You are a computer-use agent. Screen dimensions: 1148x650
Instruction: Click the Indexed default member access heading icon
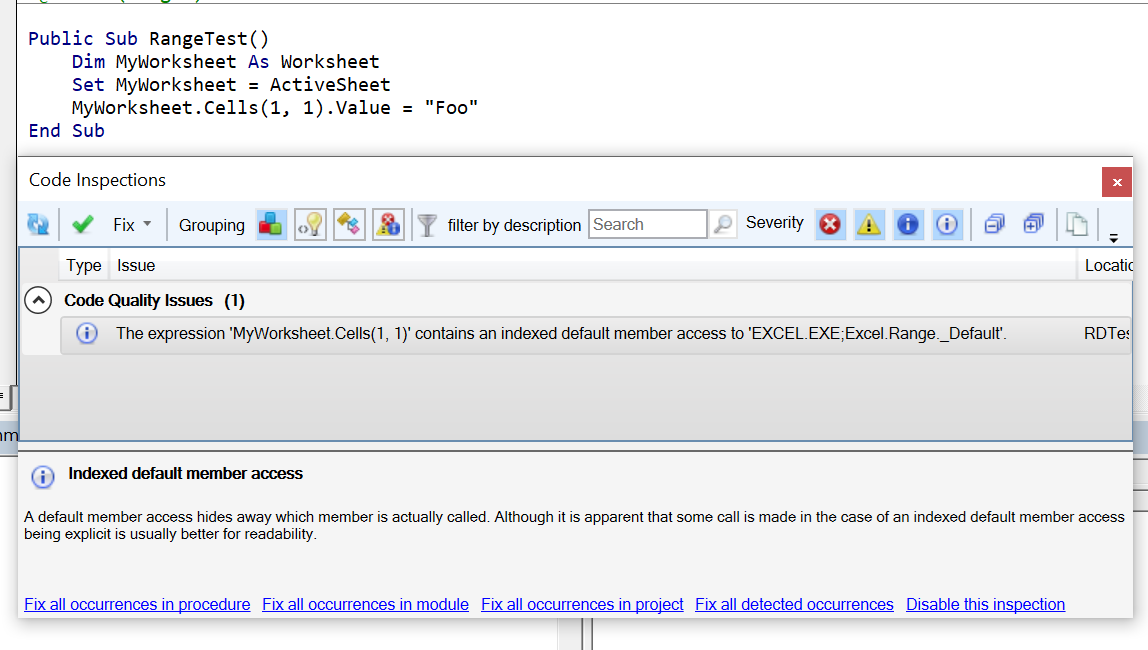click(42, 477)
